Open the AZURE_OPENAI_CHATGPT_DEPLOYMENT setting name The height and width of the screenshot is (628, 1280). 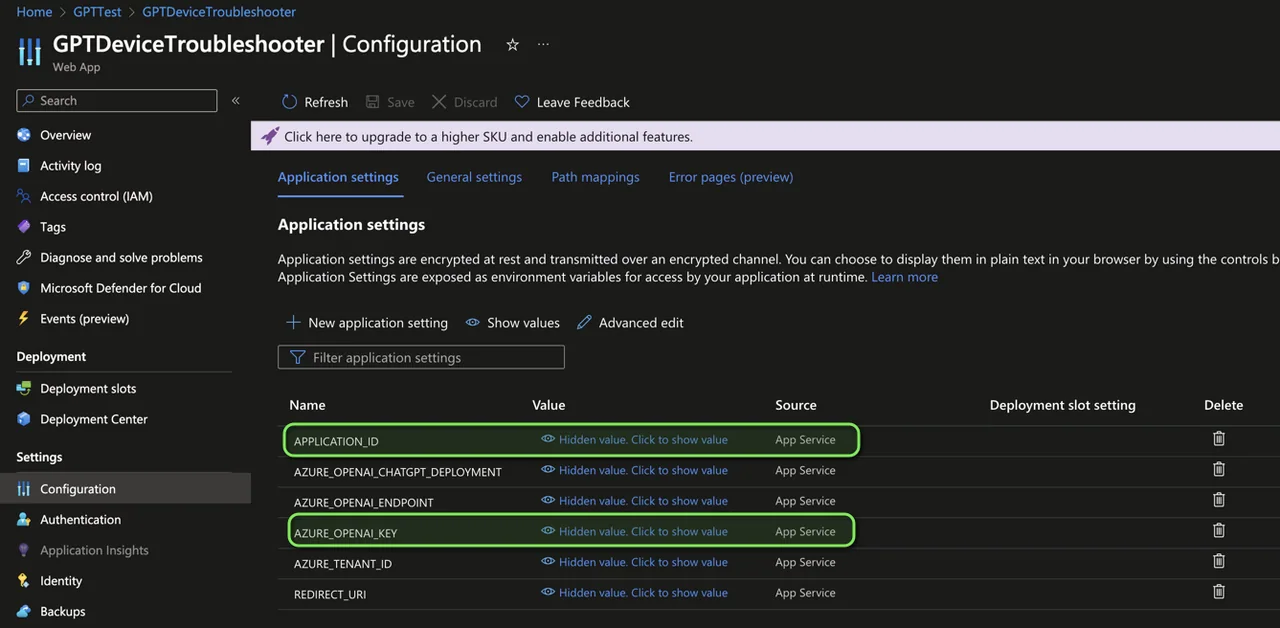pyautogui.click(x=398, y=472)
